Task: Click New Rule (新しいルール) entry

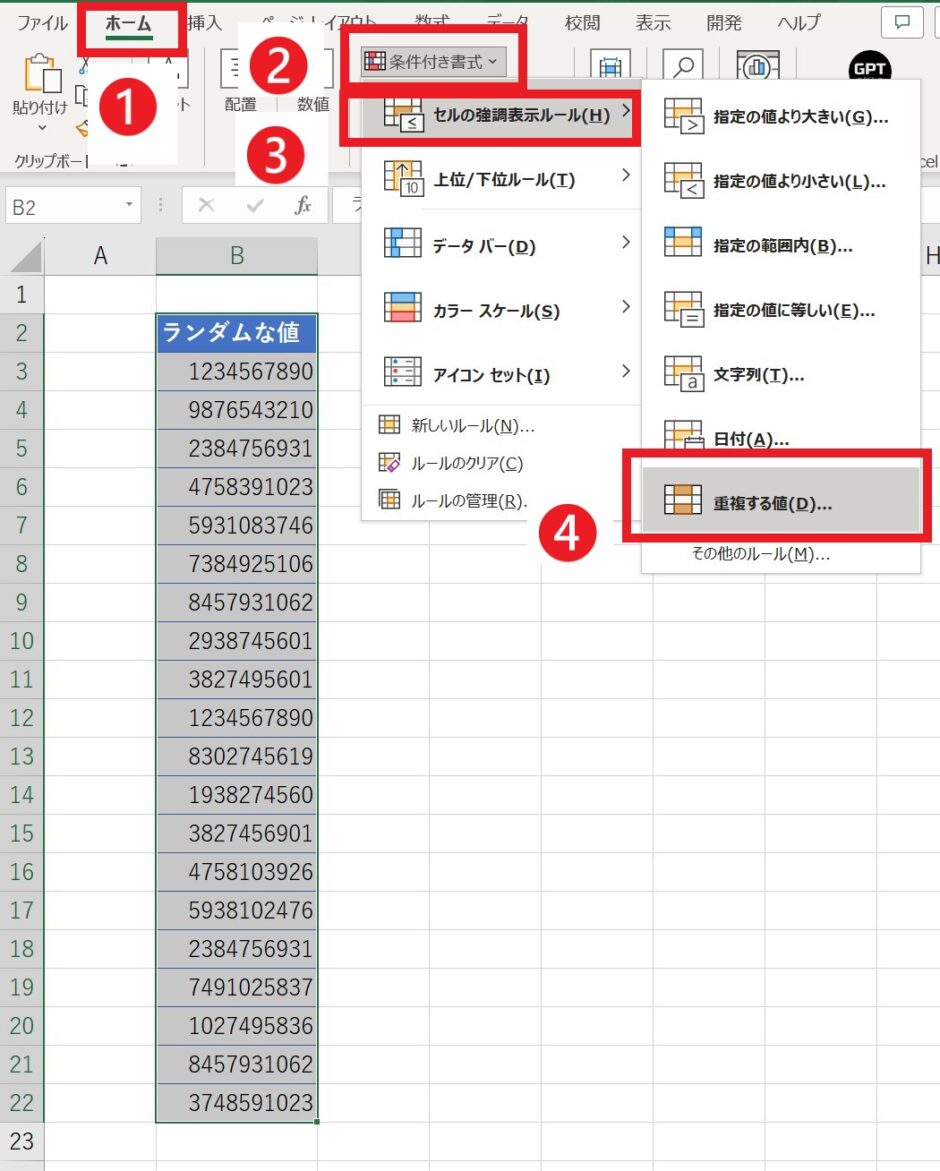Action: point(472,426)
